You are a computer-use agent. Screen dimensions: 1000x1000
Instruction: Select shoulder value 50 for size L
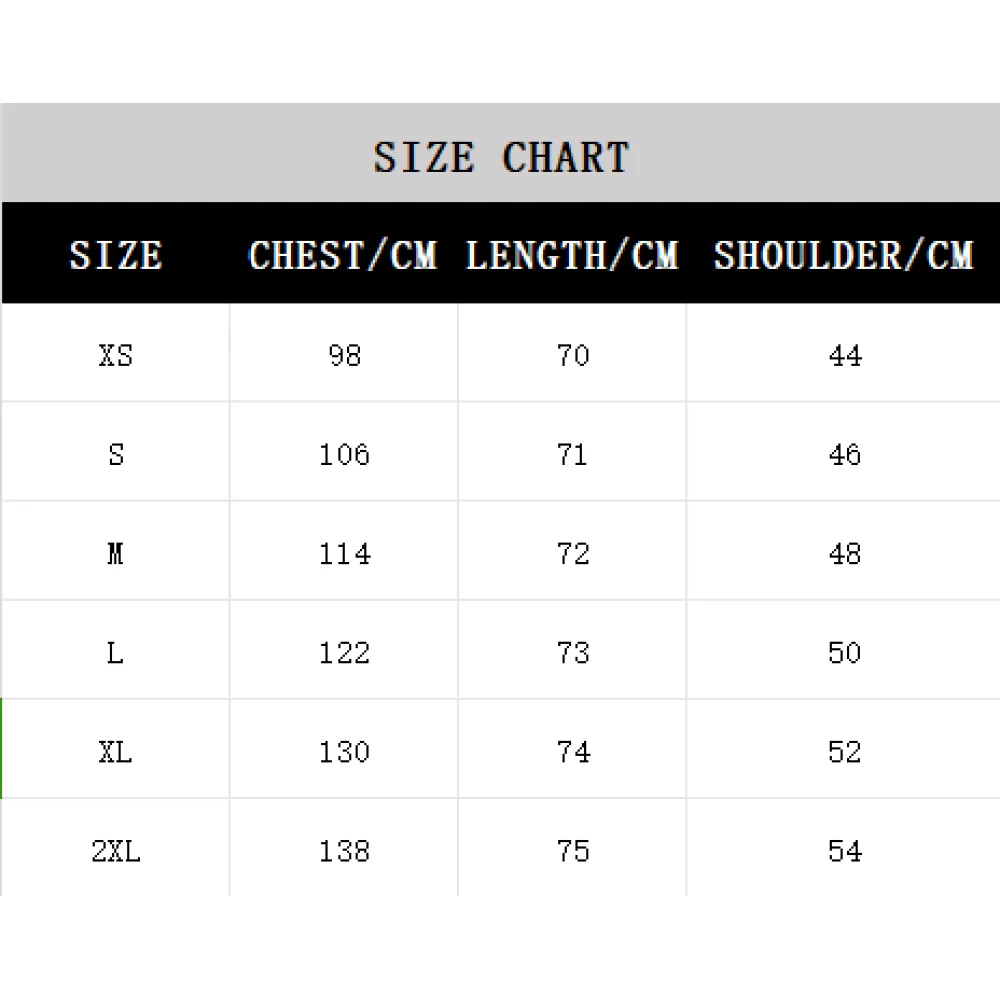(845, 653)
